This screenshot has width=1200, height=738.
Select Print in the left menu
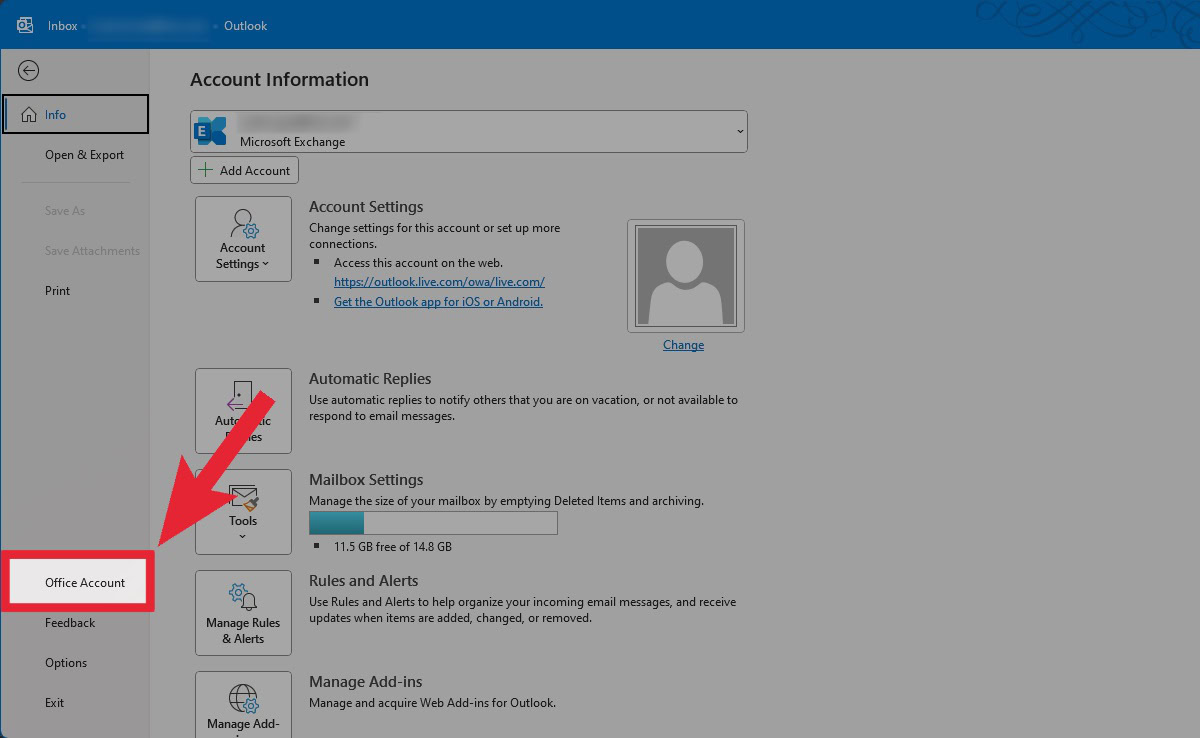pyautogui.click(x=58, y=291)
